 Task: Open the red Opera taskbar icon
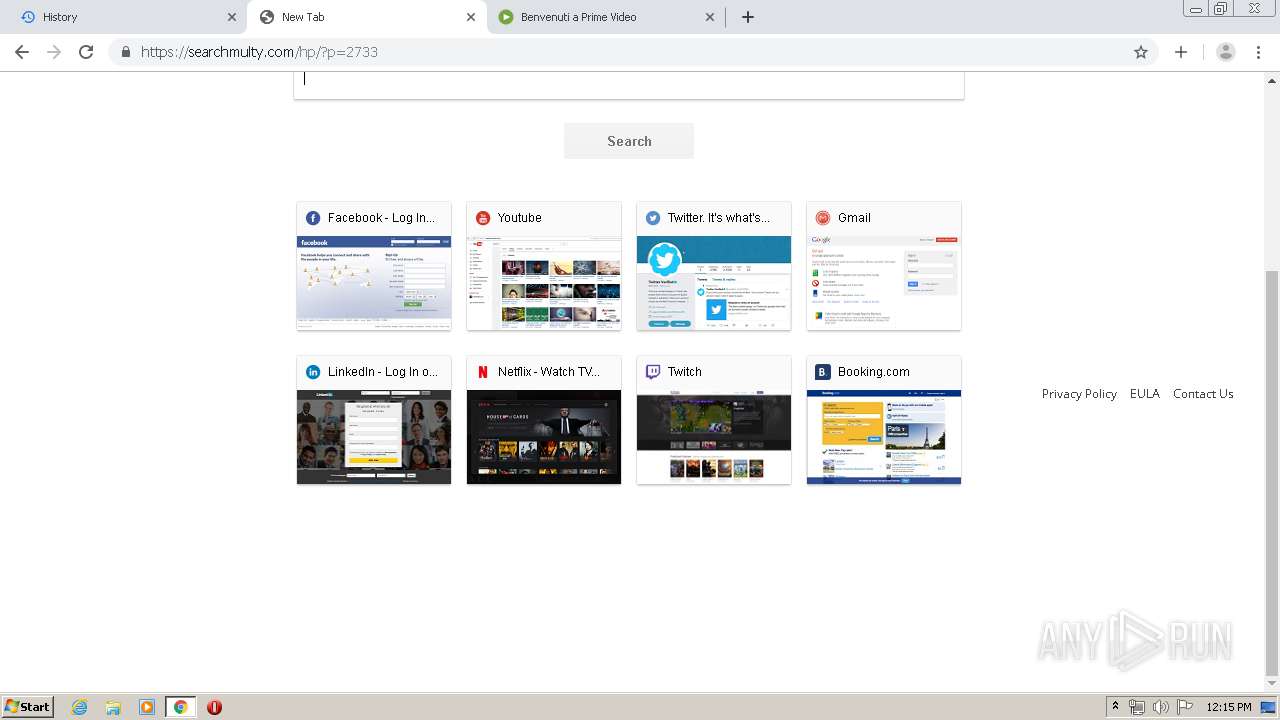point(214,707)
